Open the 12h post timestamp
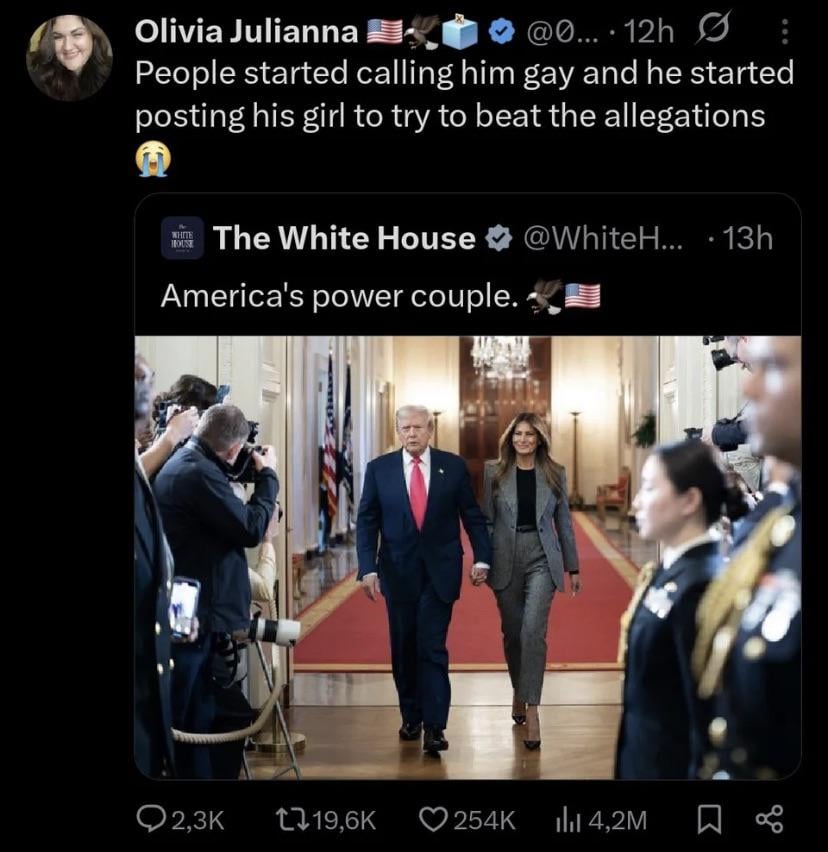The height and width of the screenshot is (852, 828). point(649,34)
